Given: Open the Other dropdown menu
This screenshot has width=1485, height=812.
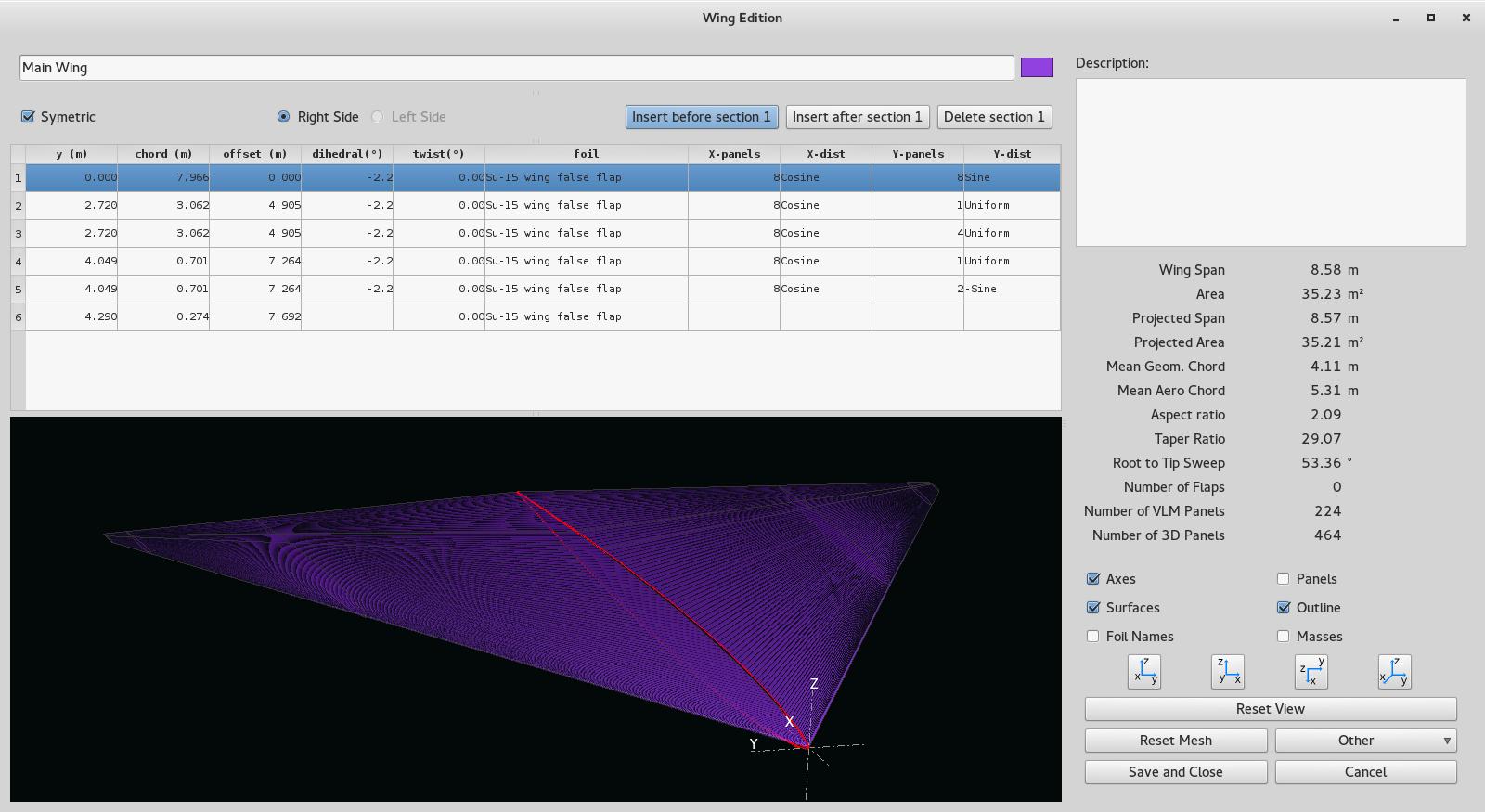Looking at the screenshot, I should [1365, 741].
